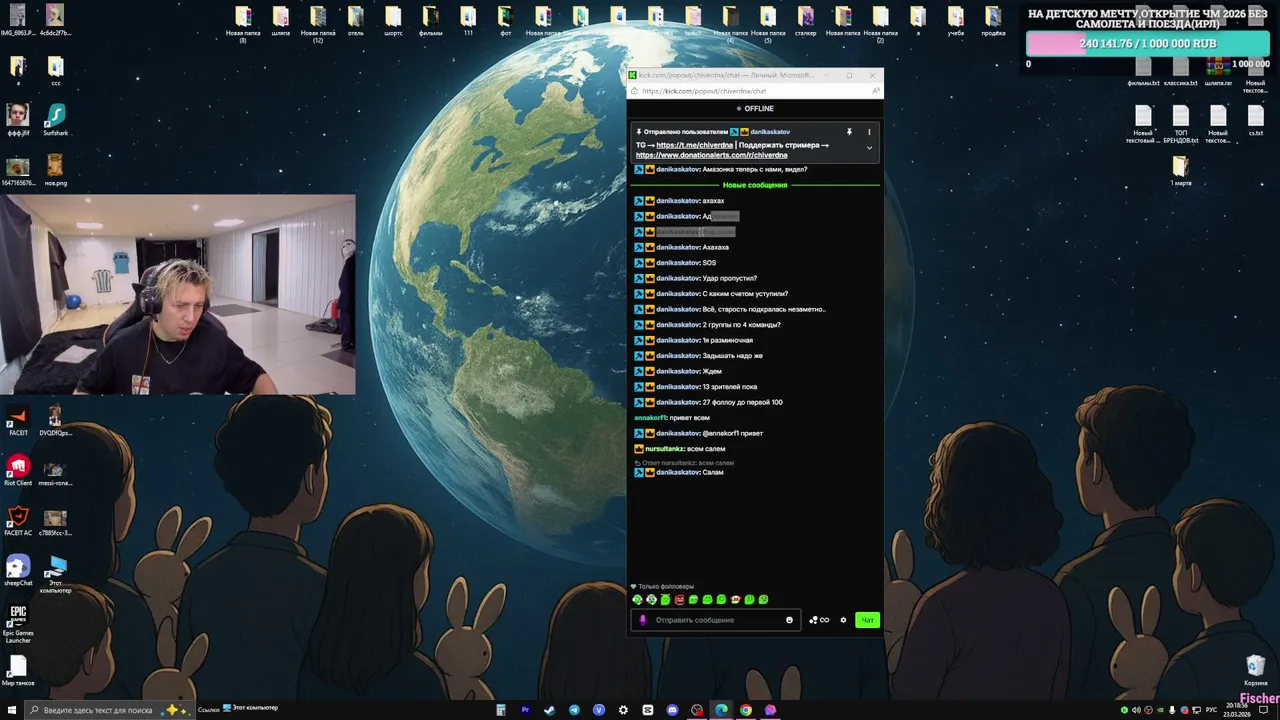Open channel points icon near infinity symbol
1280x720 pixels.
click(x=813, y=620)
